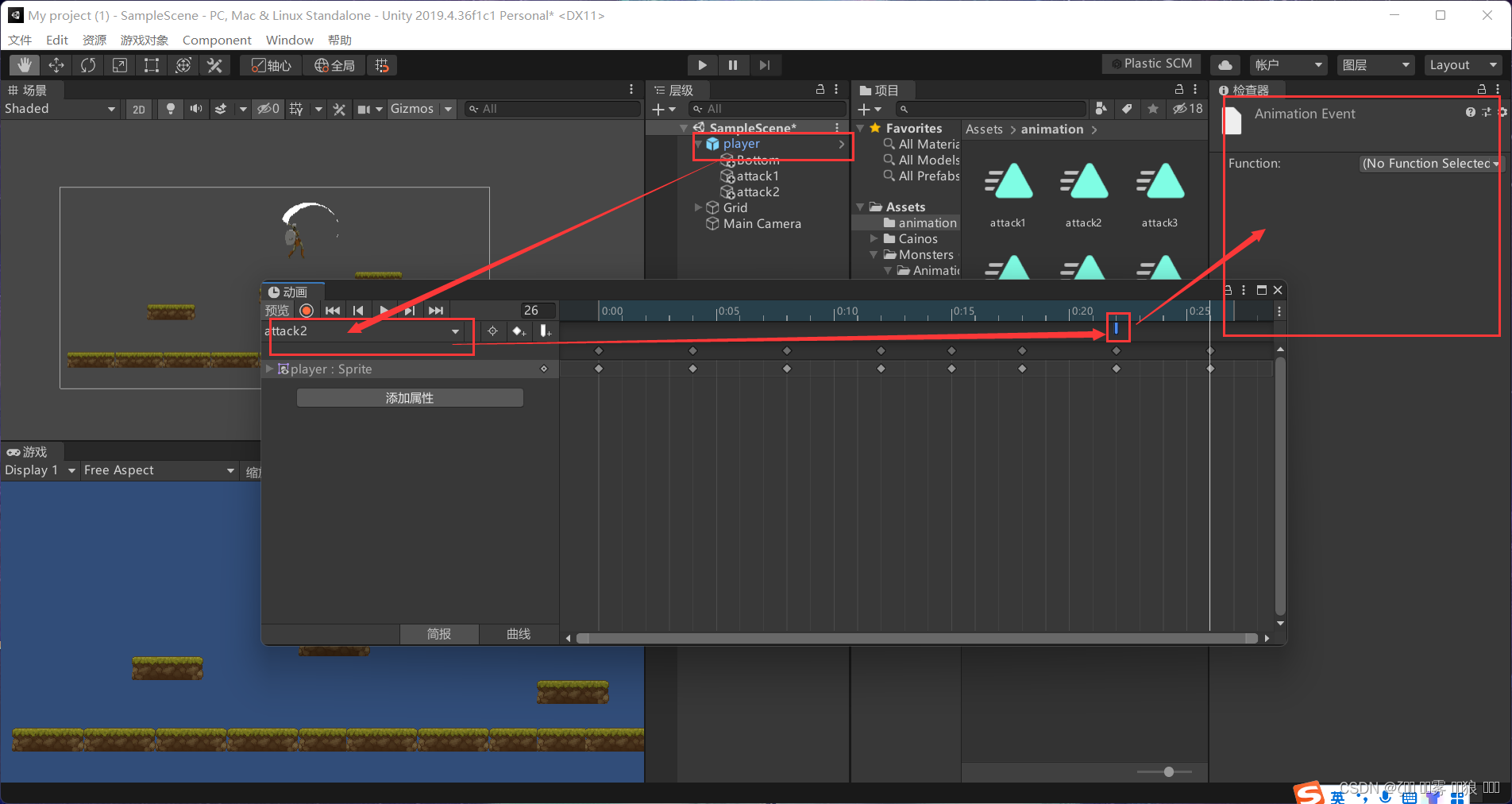Viewport: 1512px width, 804px height.
Task: Toggle global/local handle button 全局
Action: [334, 65]
